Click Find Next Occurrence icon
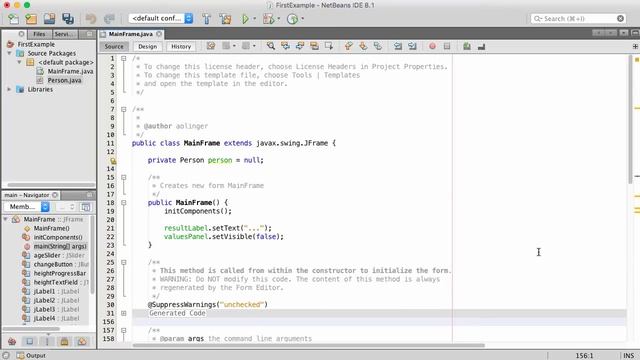640x360 pixels. (300, 46)
